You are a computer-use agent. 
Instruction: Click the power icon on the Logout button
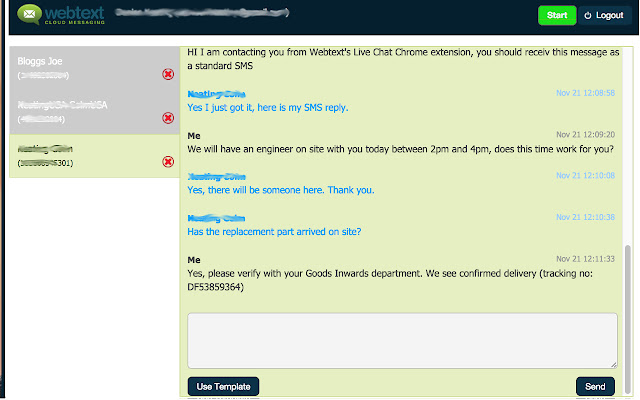coord(588,16)
